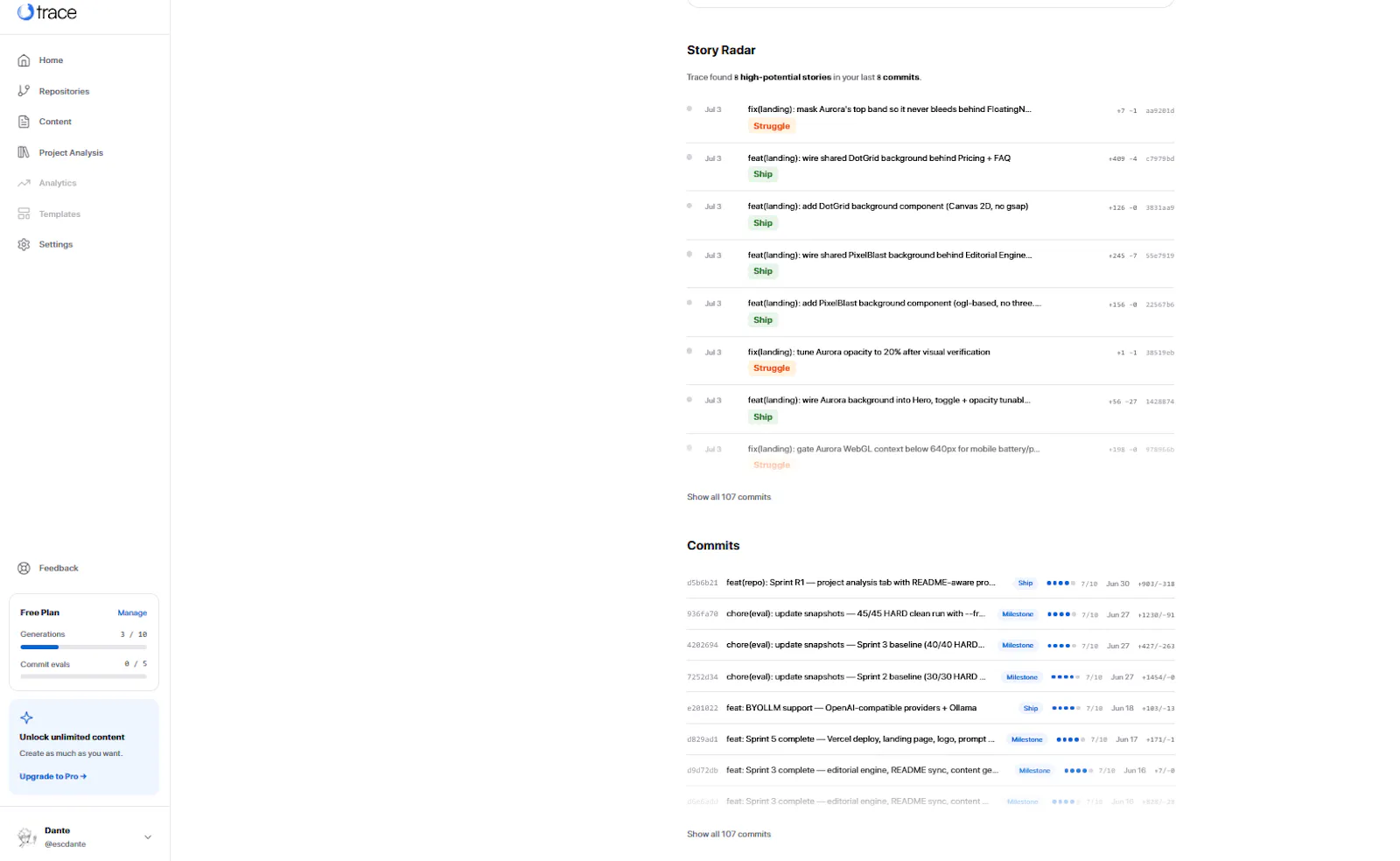Open commit d829ad1 Sprint 5 complete Vercel deploy
Screen dimensions: 1400x861
(860, 739)
